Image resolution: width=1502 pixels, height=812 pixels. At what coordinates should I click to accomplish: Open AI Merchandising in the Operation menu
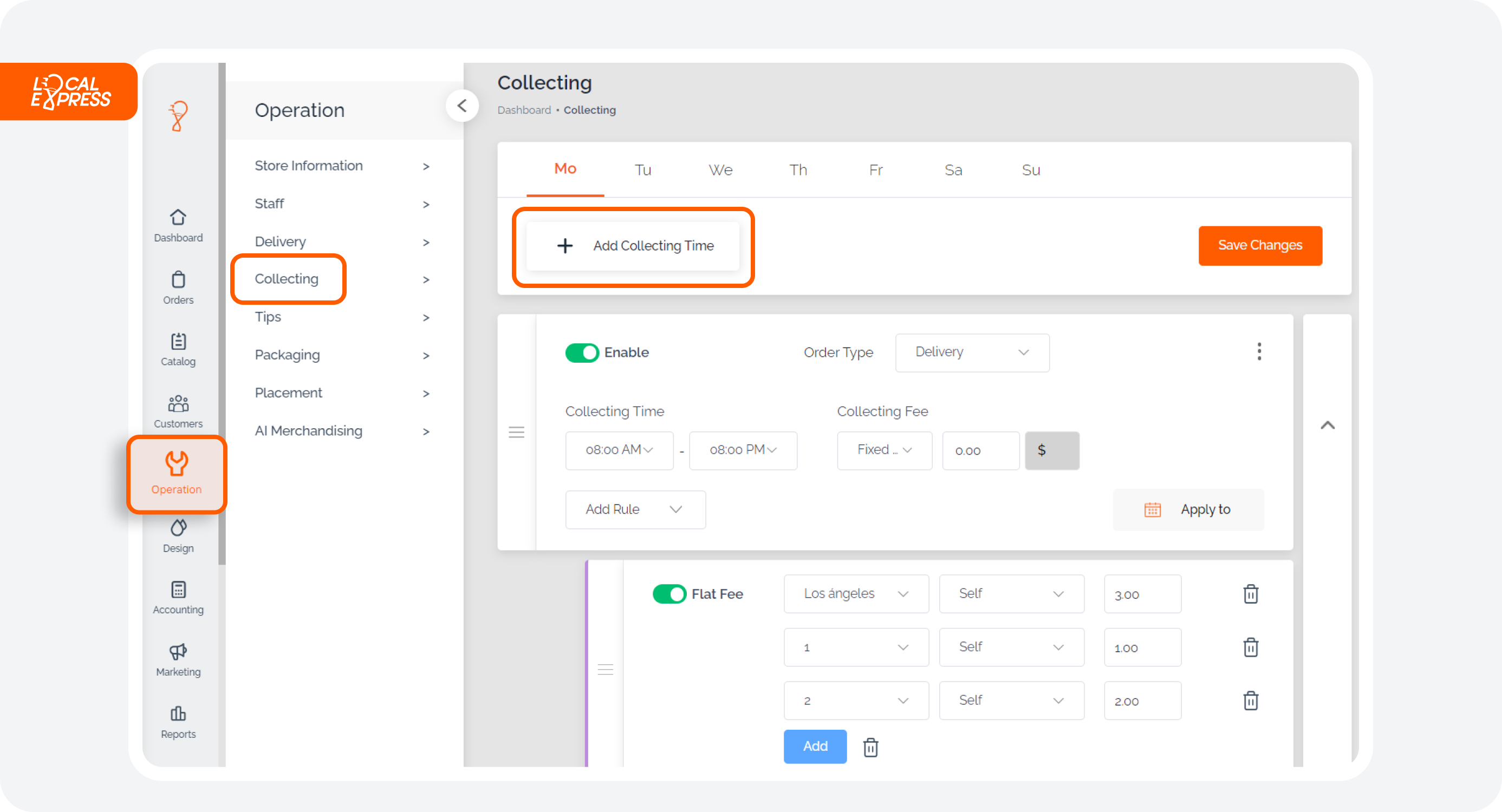point(342,431)
